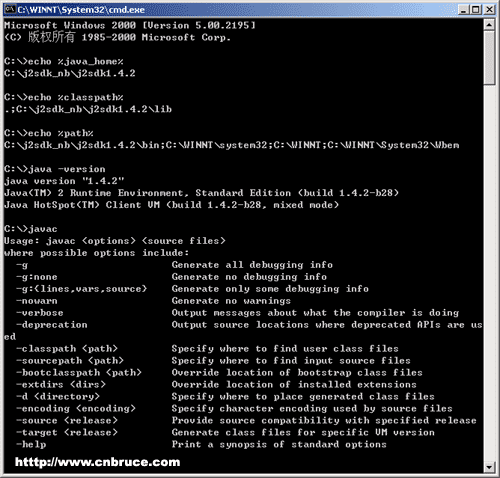The image size is (500, 478).
Task: Click the command 'echo %java_home%'
Action: point(76,61)
